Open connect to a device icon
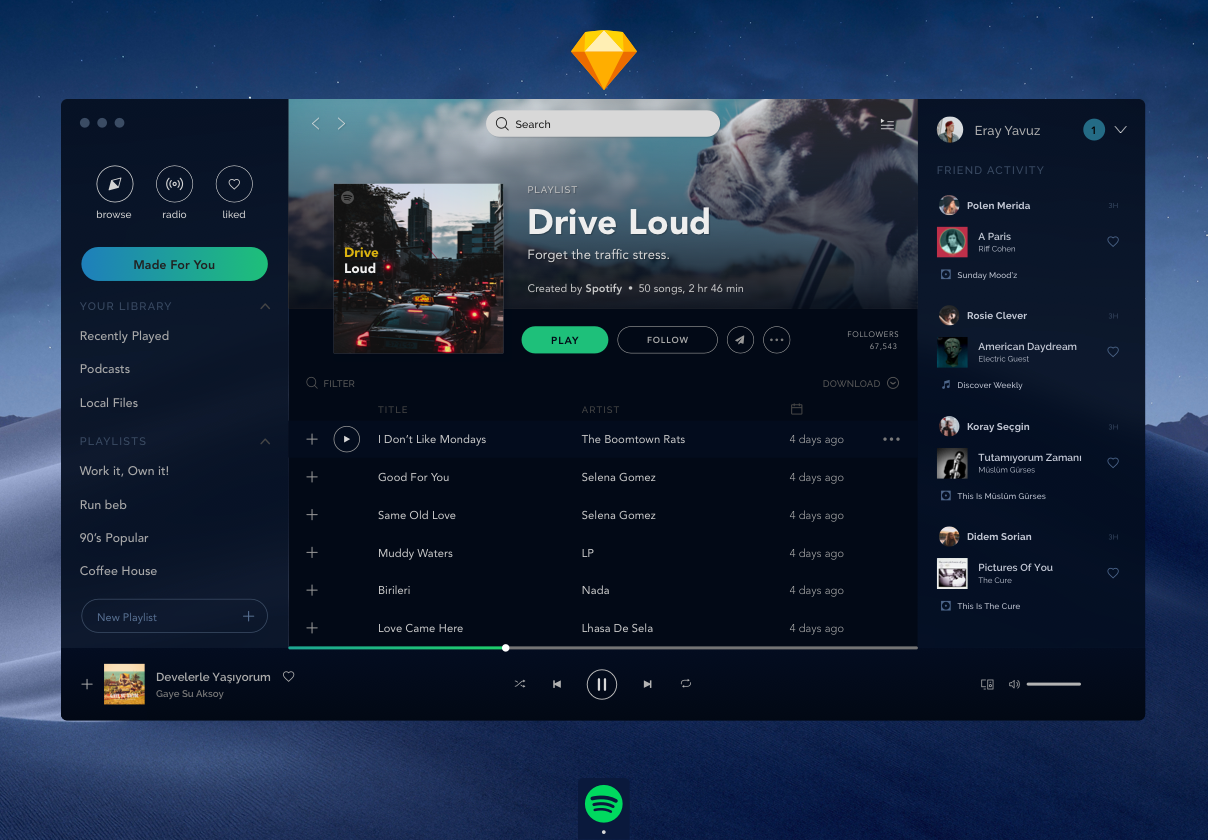Viewport: 1208px width, 840px height. (x=987, y=684)
